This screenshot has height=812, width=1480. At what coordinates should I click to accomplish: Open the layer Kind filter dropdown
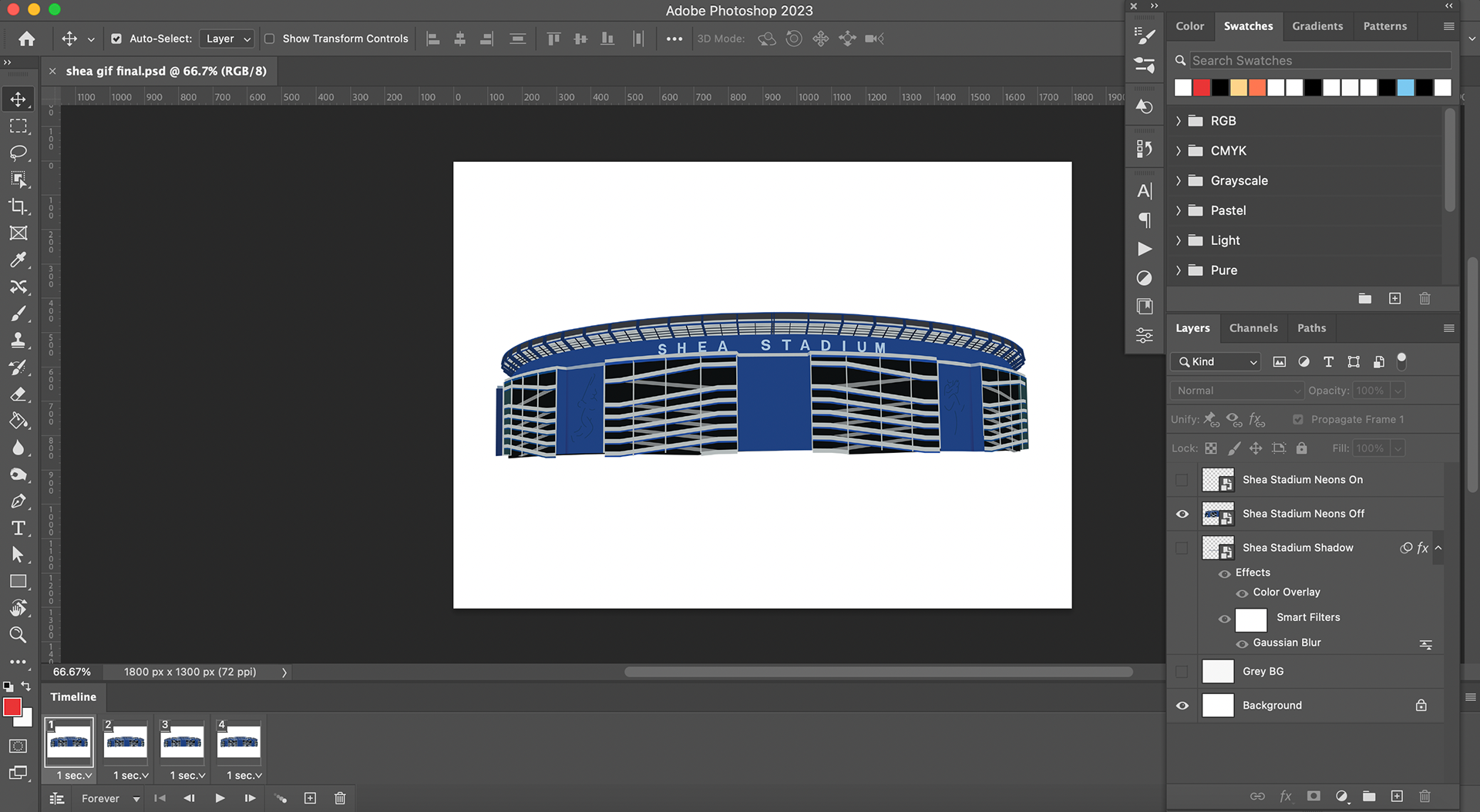tap(1216, 362)
